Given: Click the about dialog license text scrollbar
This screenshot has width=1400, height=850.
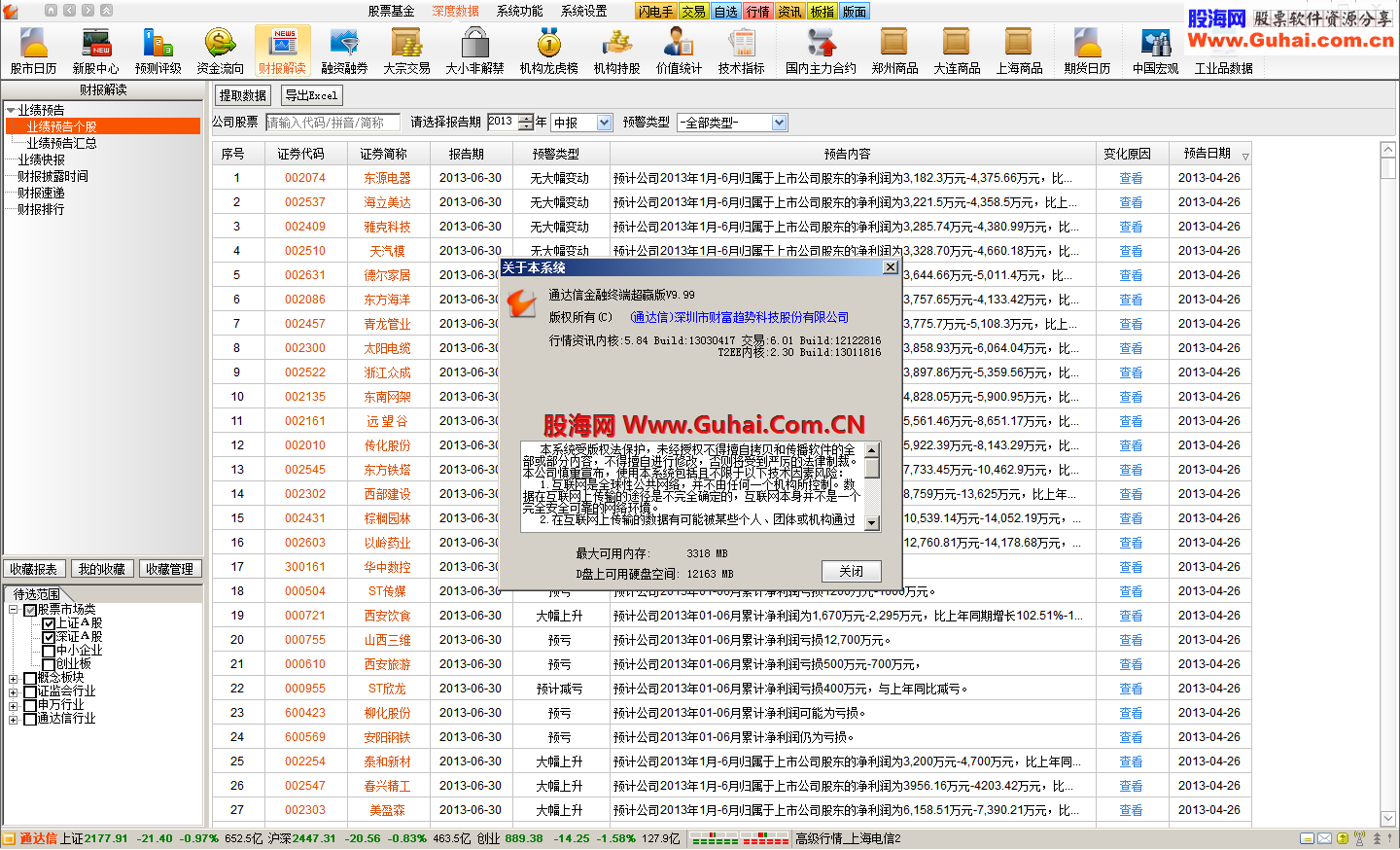Looking at the screenshot, I should coord(872,486).
